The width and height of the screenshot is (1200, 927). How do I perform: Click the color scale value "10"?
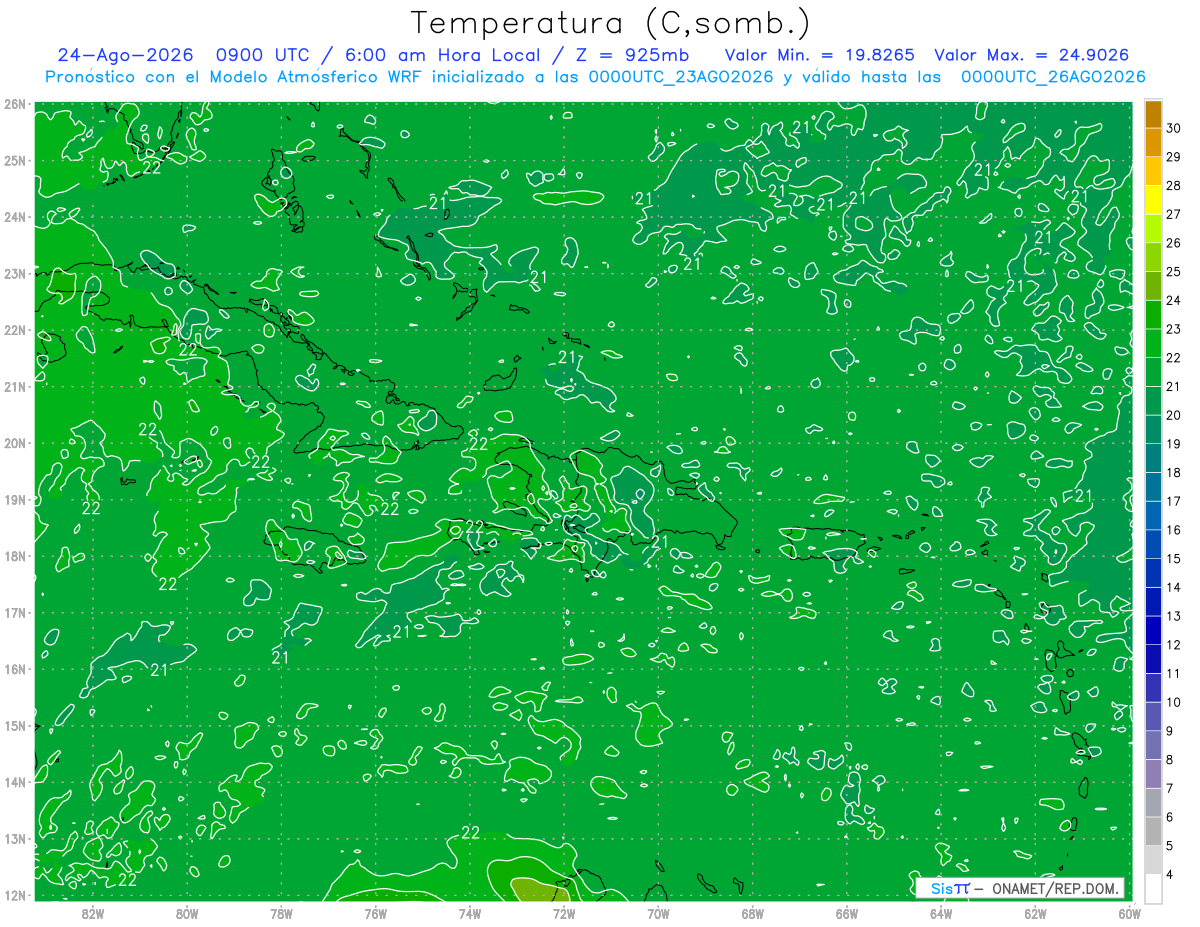pyautogui.click(x=1173, y=702)
